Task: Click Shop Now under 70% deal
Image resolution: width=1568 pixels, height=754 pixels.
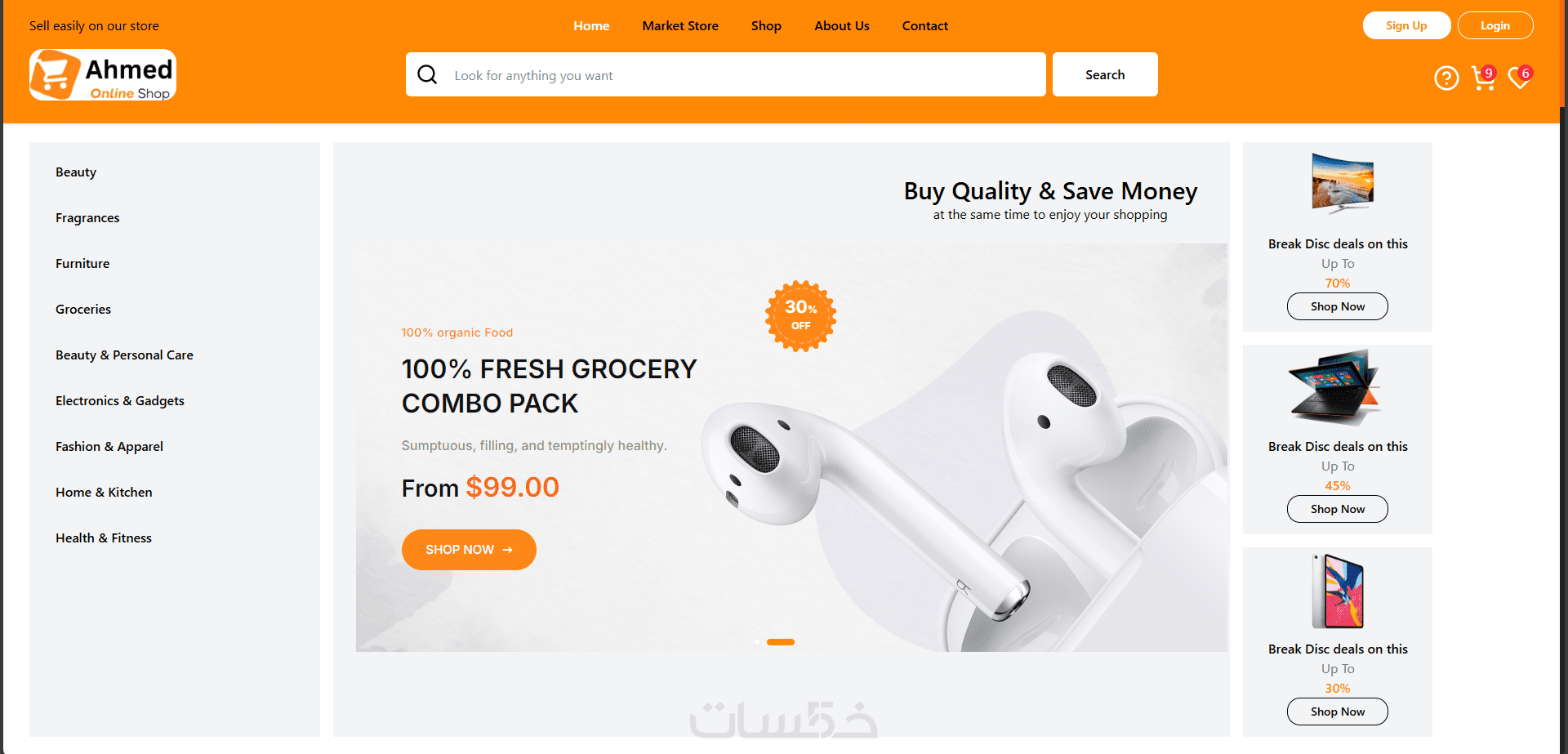Action: (1338, 306)
